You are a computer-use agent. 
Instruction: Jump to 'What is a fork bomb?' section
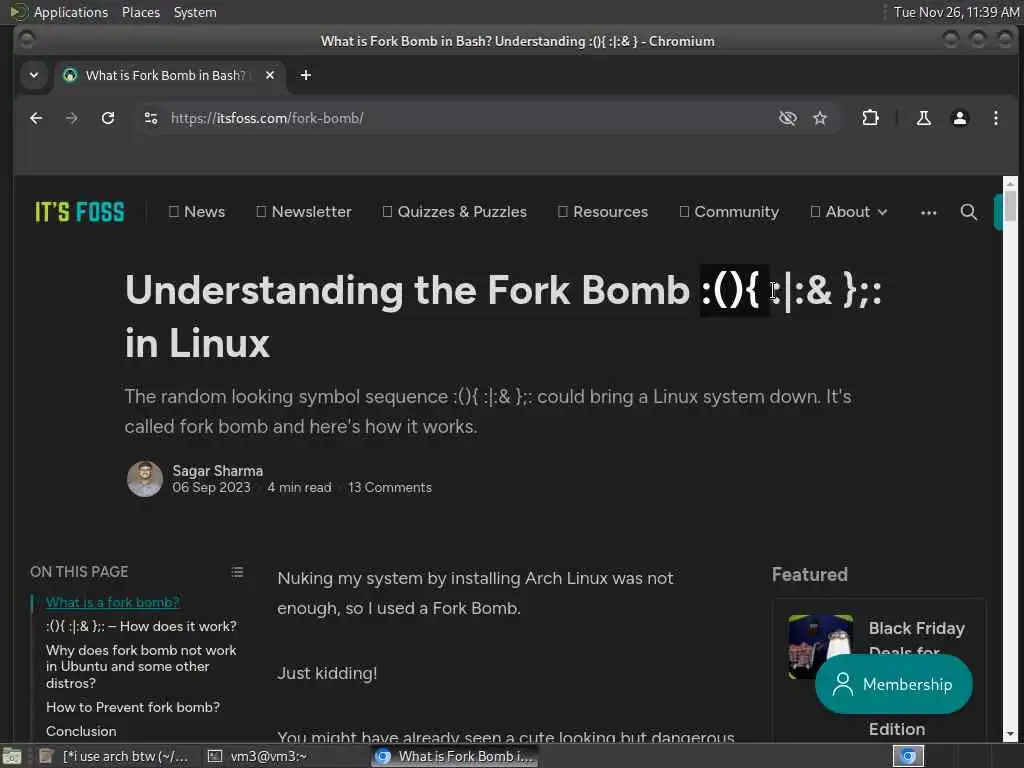[x=112, y=602]
